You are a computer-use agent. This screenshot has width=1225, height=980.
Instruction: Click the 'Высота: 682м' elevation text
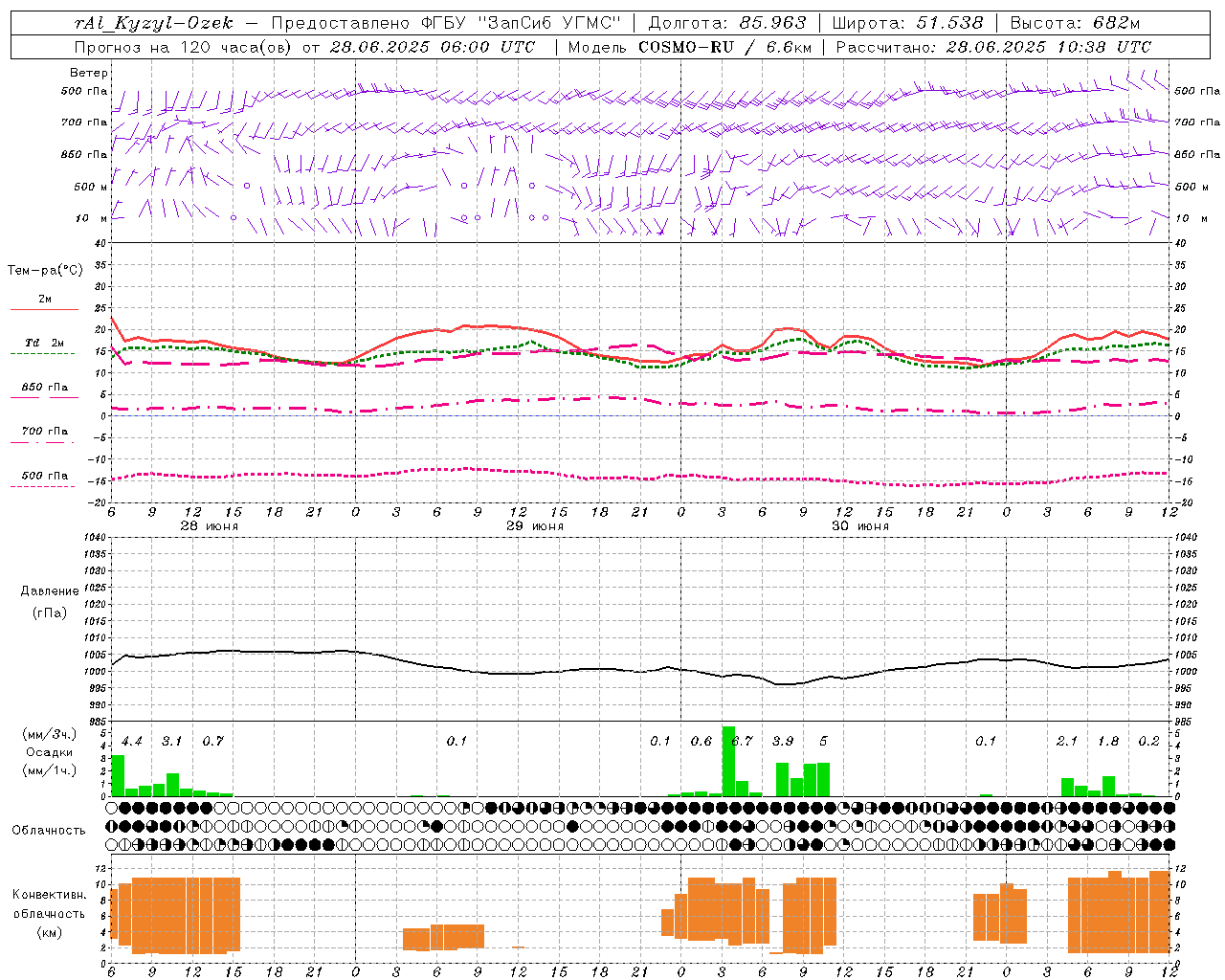[x=1075, y=23]
